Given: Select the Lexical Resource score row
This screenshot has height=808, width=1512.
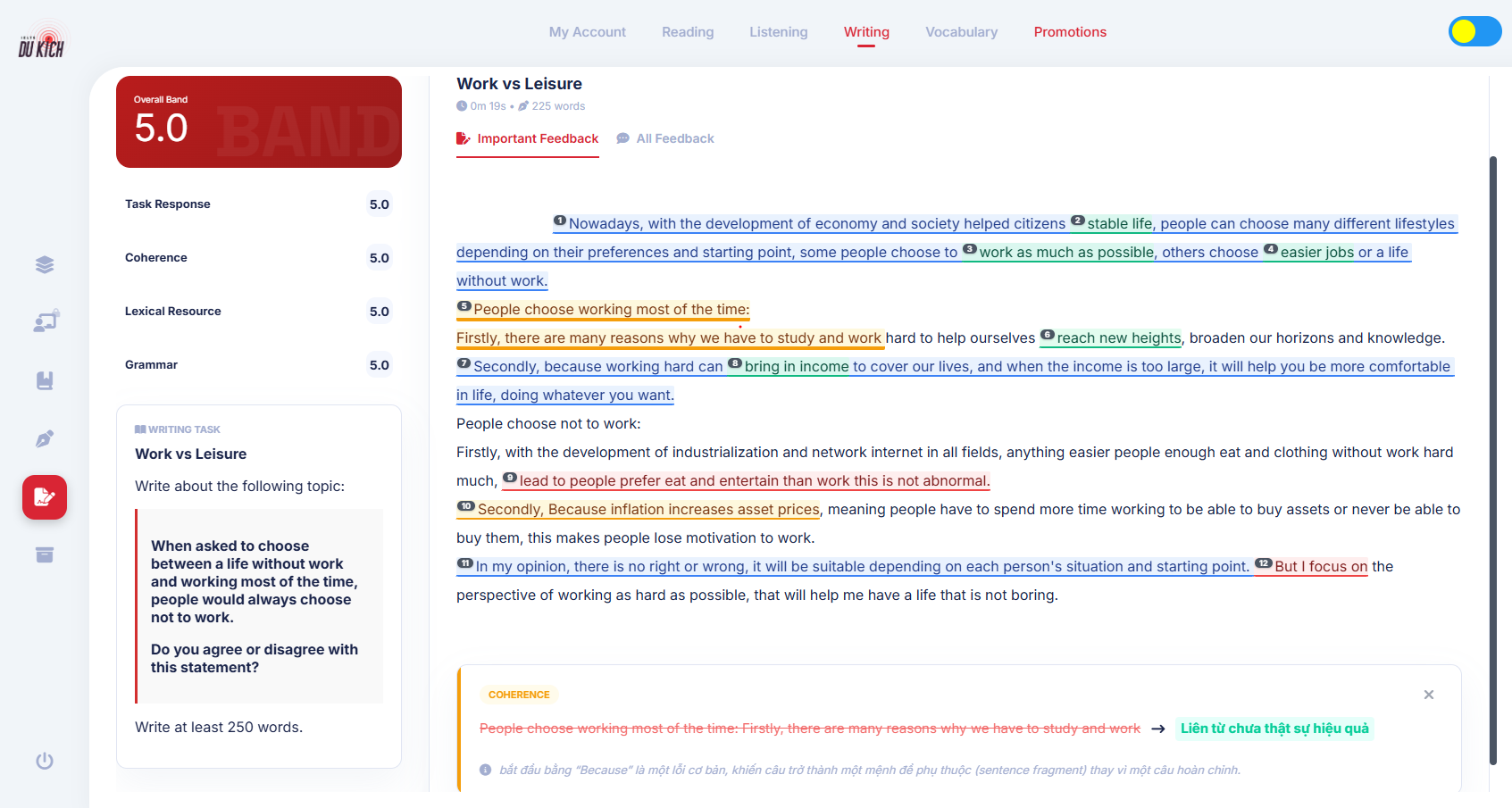Looking at the screenshot, I should click(259, 312).
